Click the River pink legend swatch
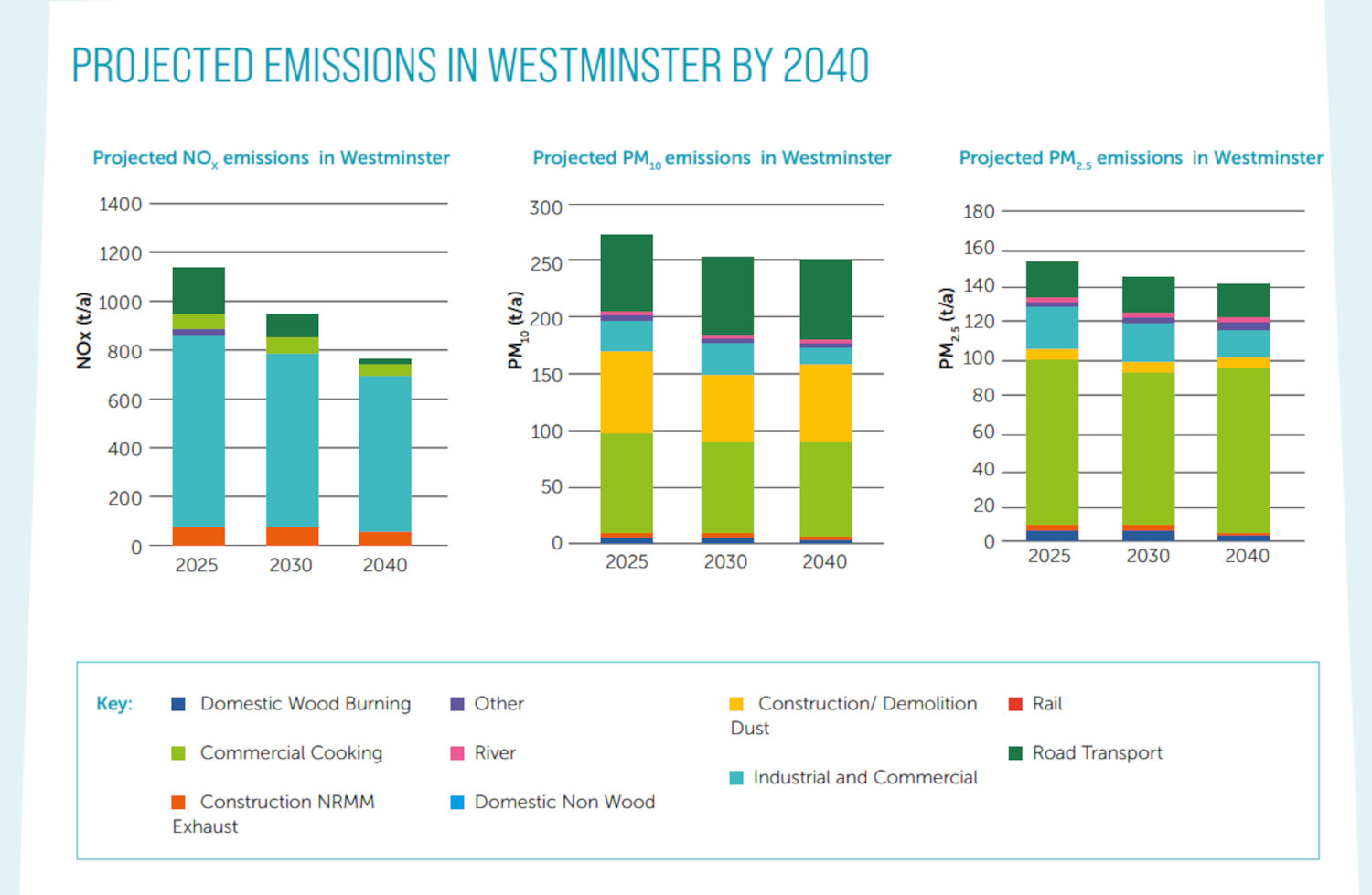This screenshot has width=1372, height=895. [457, 753]
